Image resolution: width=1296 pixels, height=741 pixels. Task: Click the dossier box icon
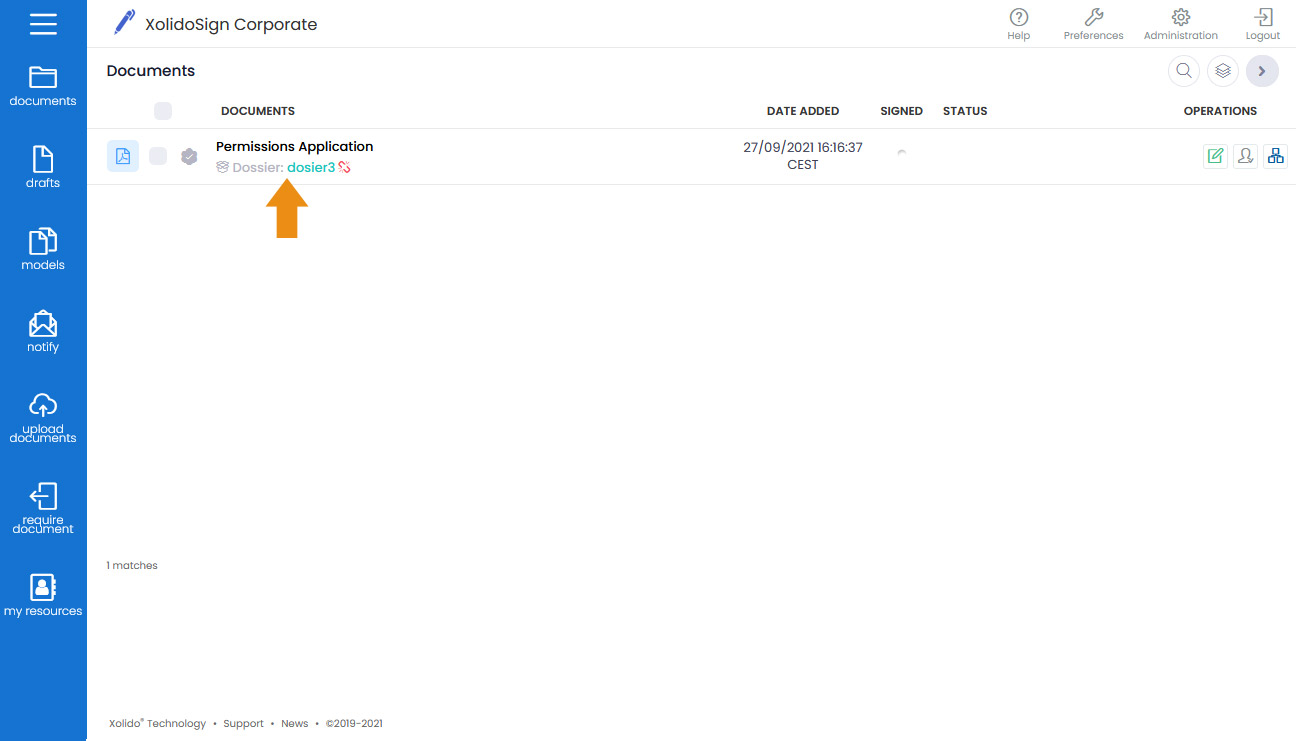point(223,167)
